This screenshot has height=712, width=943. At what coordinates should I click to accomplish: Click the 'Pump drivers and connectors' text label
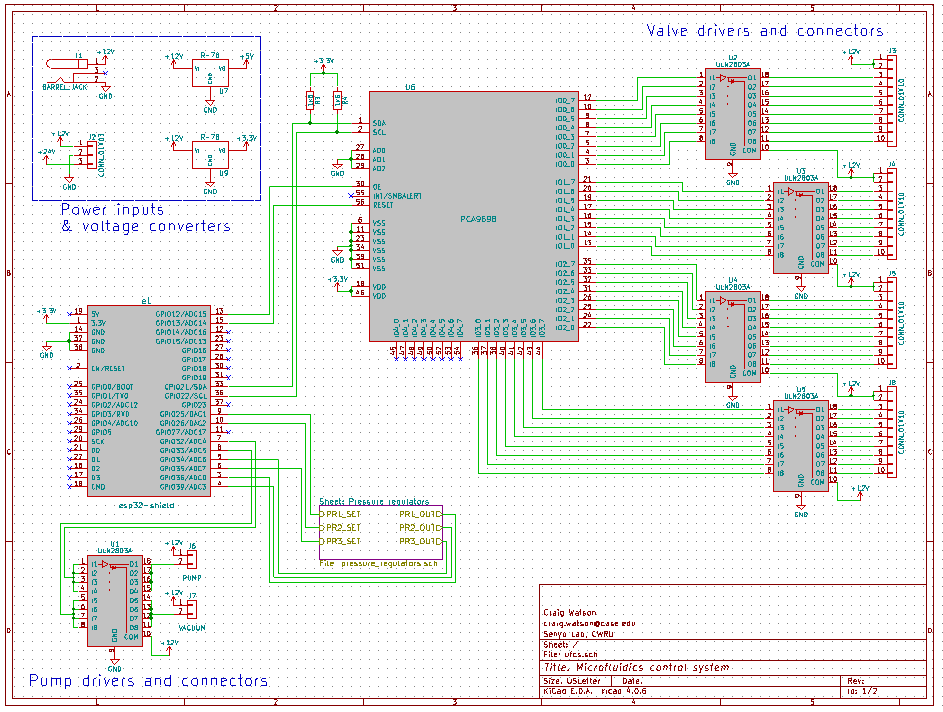click(x=148, y=681)
